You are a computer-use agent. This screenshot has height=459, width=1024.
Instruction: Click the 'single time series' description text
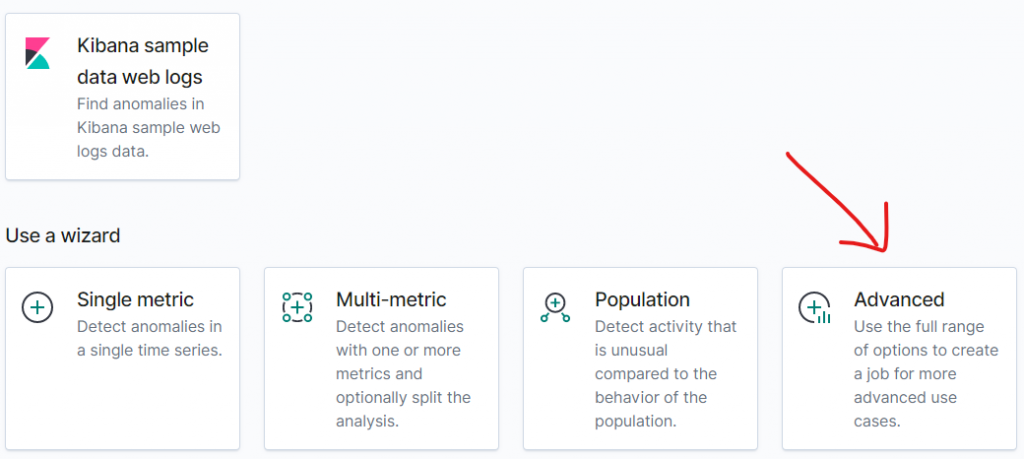coord(149,350)
